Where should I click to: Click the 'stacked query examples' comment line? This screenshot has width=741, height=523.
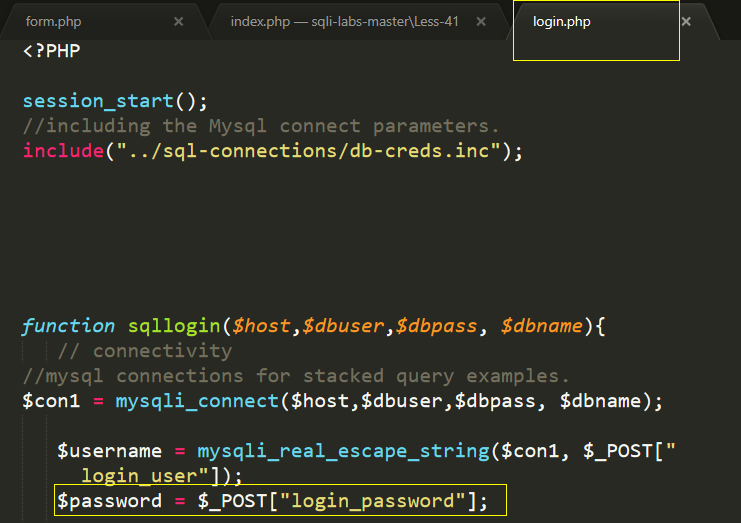point(296,376)
